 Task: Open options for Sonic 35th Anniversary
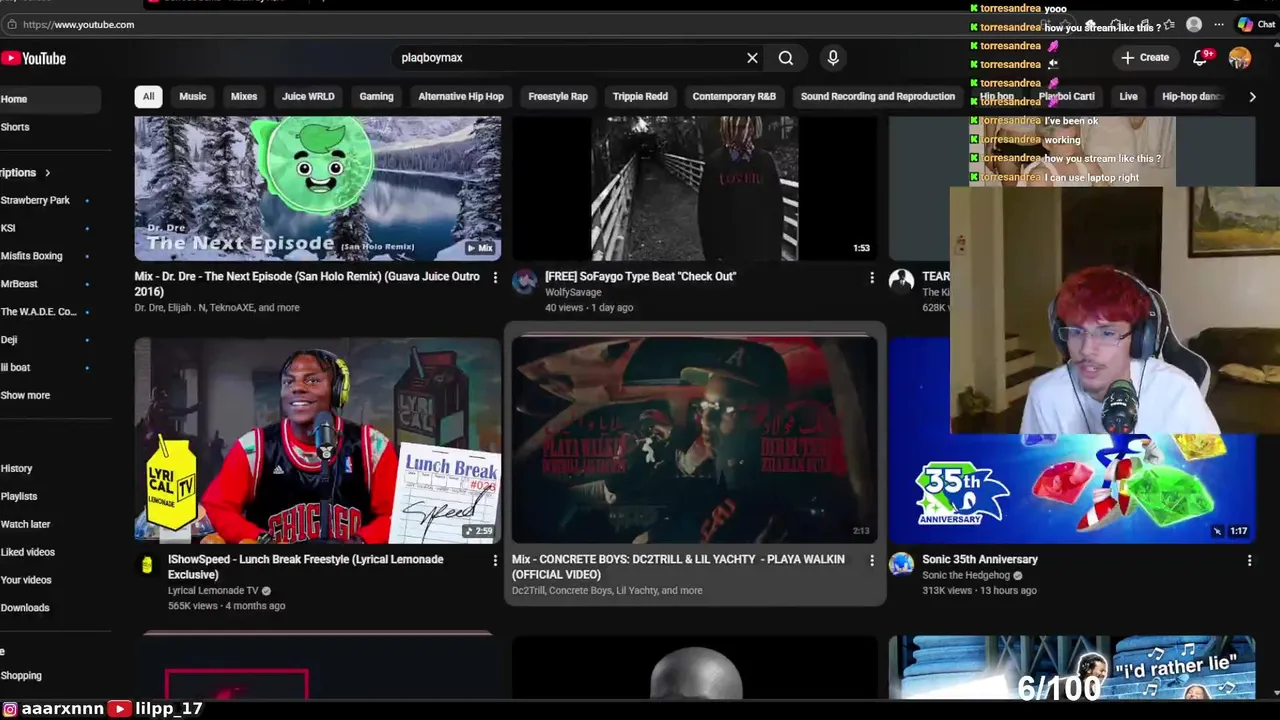1249,560
